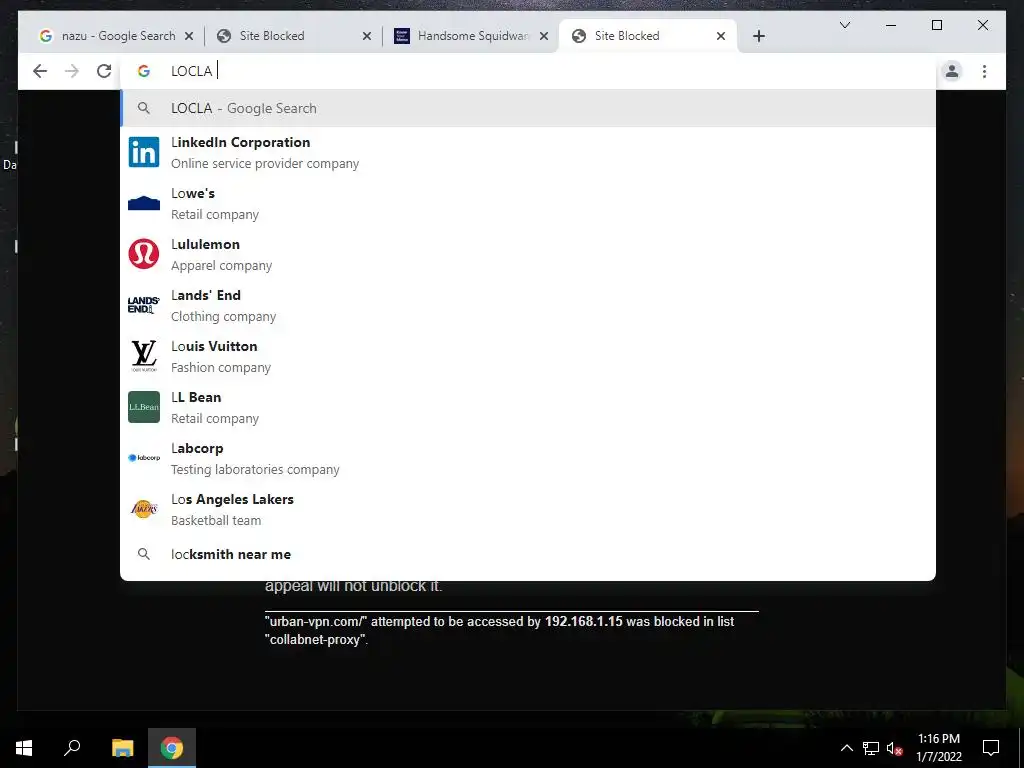1024x768 pixels.
Task: Click the Lakers logo icon
Action: coord(144,509)
